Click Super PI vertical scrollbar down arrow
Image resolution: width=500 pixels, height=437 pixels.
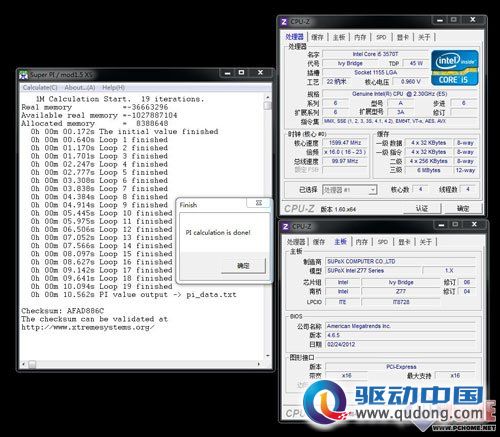tap(267, 356)
